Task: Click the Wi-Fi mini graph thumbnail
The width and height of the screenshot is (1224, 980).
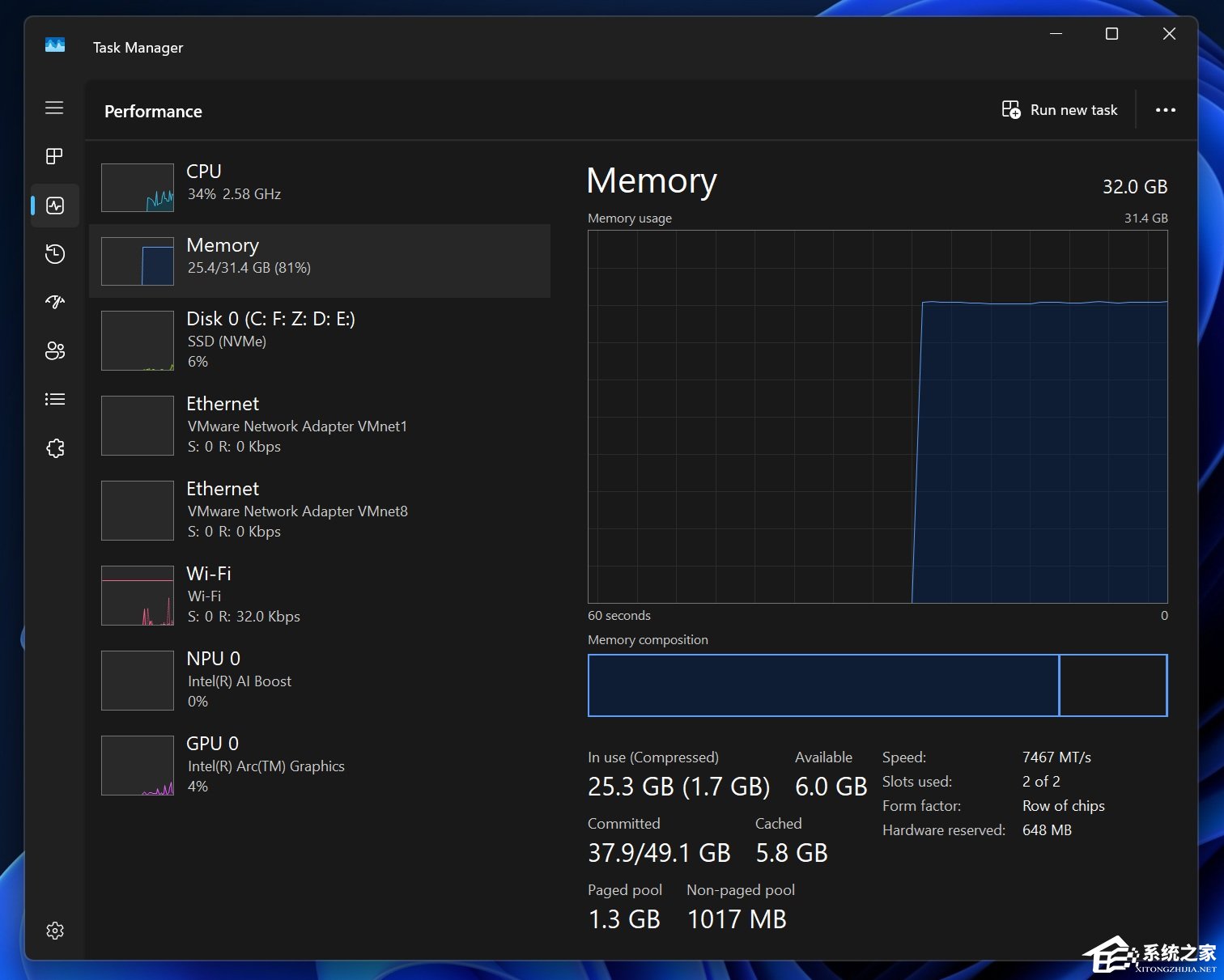Action: click(x=138, y=596)
